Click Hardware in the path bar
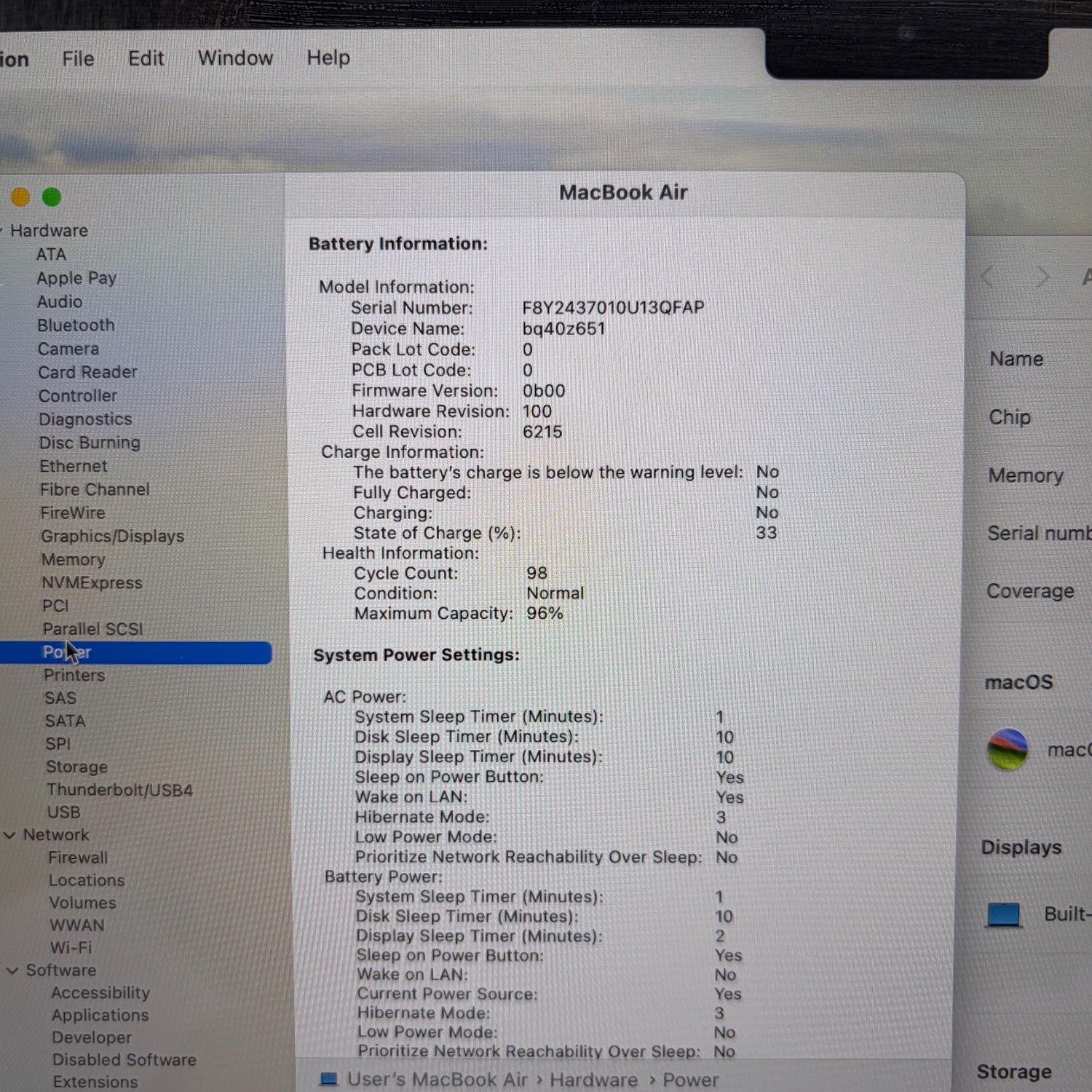This screenshot has height=1092, width=1092. [593, 1080]
